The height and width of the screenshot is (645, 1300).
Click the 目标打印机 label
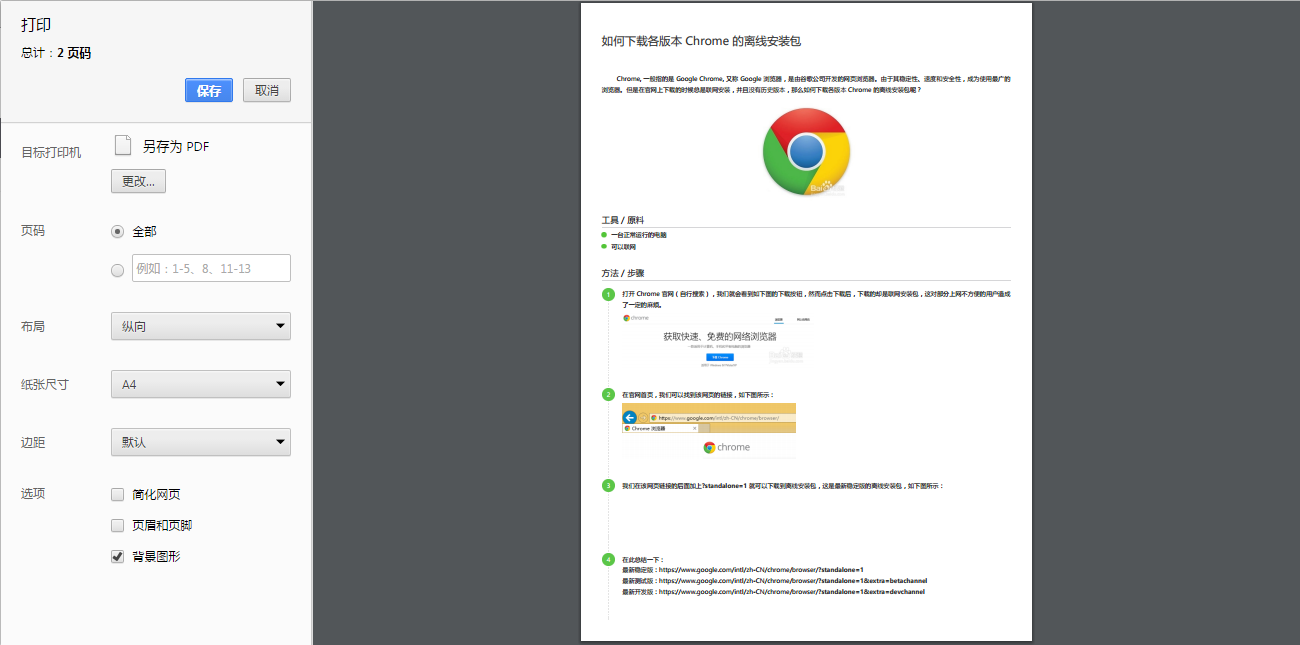click(x=52, y=152)
